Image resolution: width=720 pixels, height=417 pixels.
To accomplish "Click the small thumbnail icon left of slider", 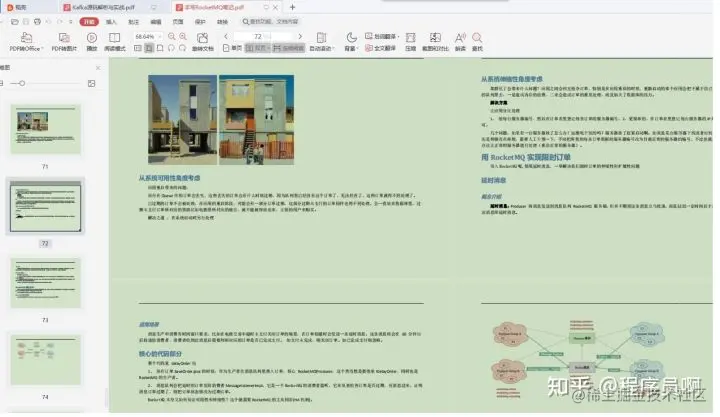I will (x=2, y=83).
